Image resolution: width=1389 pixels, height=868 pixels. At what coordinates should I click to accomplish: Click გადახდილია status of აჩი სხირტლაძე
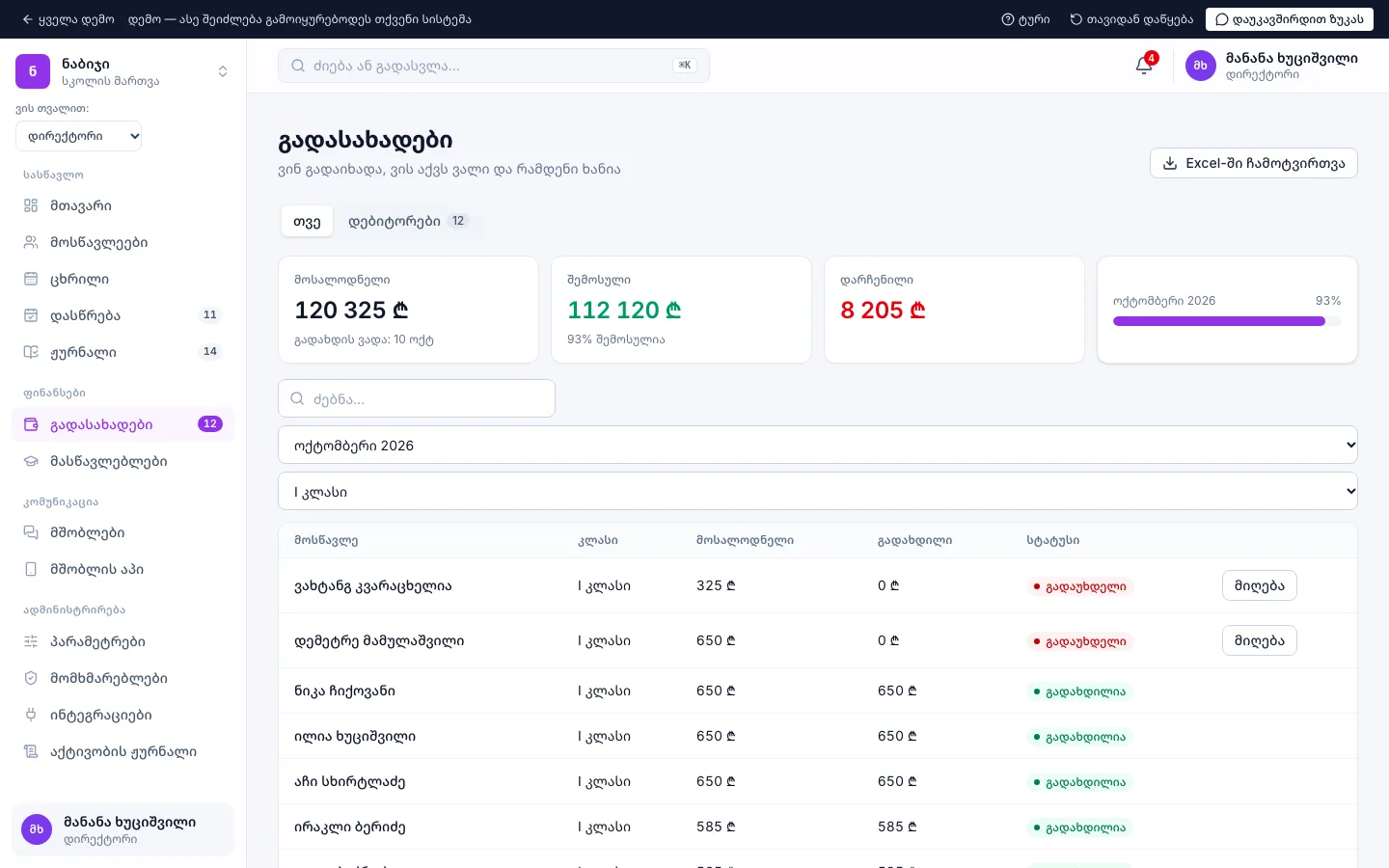(1079, 782)
